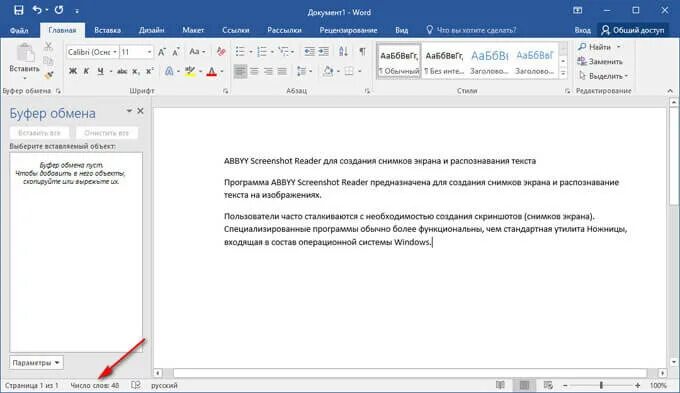Image resolution: width=680 pixels, height=393 pixels.
Task: Increase indent with the indent icon
Action: pos(324,52)
